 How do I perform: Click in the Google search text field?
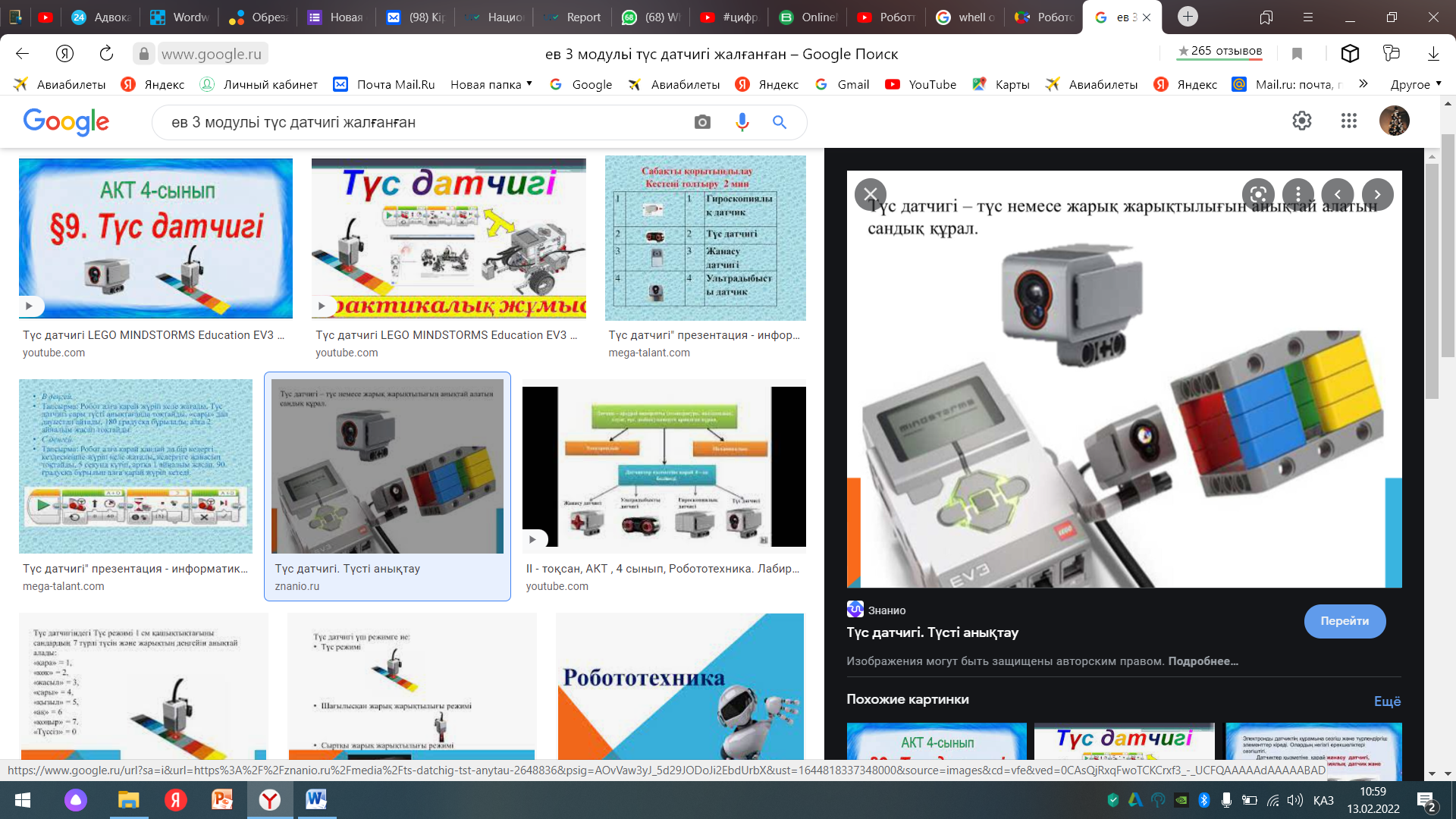[425, 122]
